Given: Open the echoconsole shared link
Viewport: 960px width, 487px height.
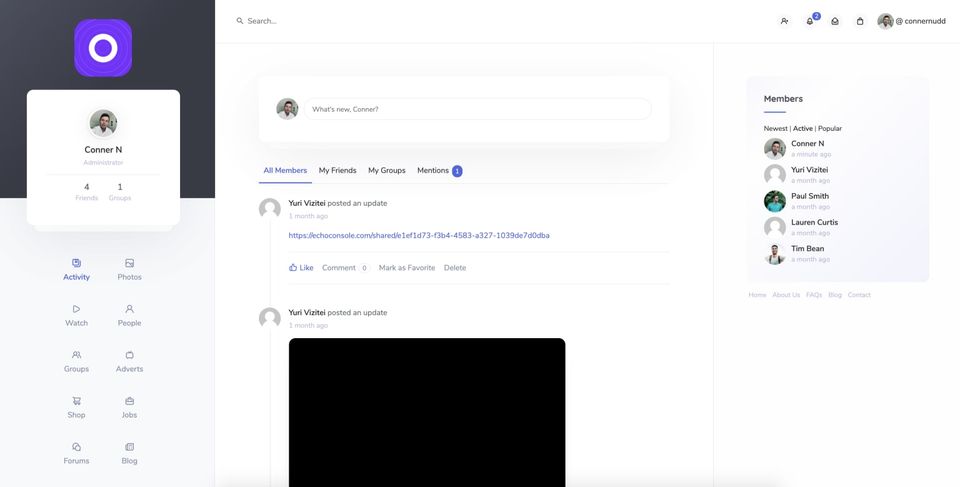Looking at the screenshot, I should click(419, 235).
